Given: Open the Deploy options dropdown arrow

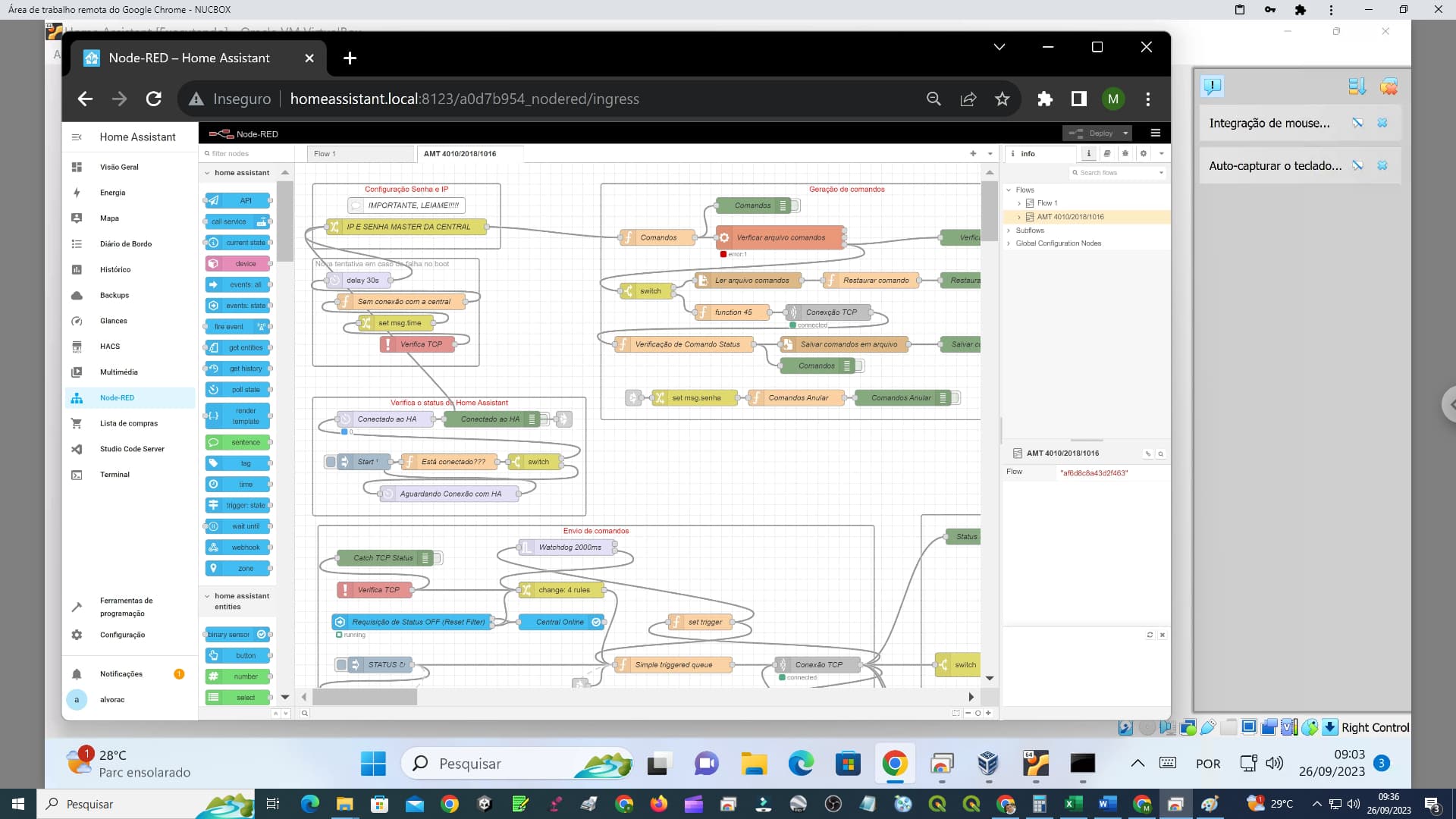Looking at the screenshot, I should [x=1125, y=133].
